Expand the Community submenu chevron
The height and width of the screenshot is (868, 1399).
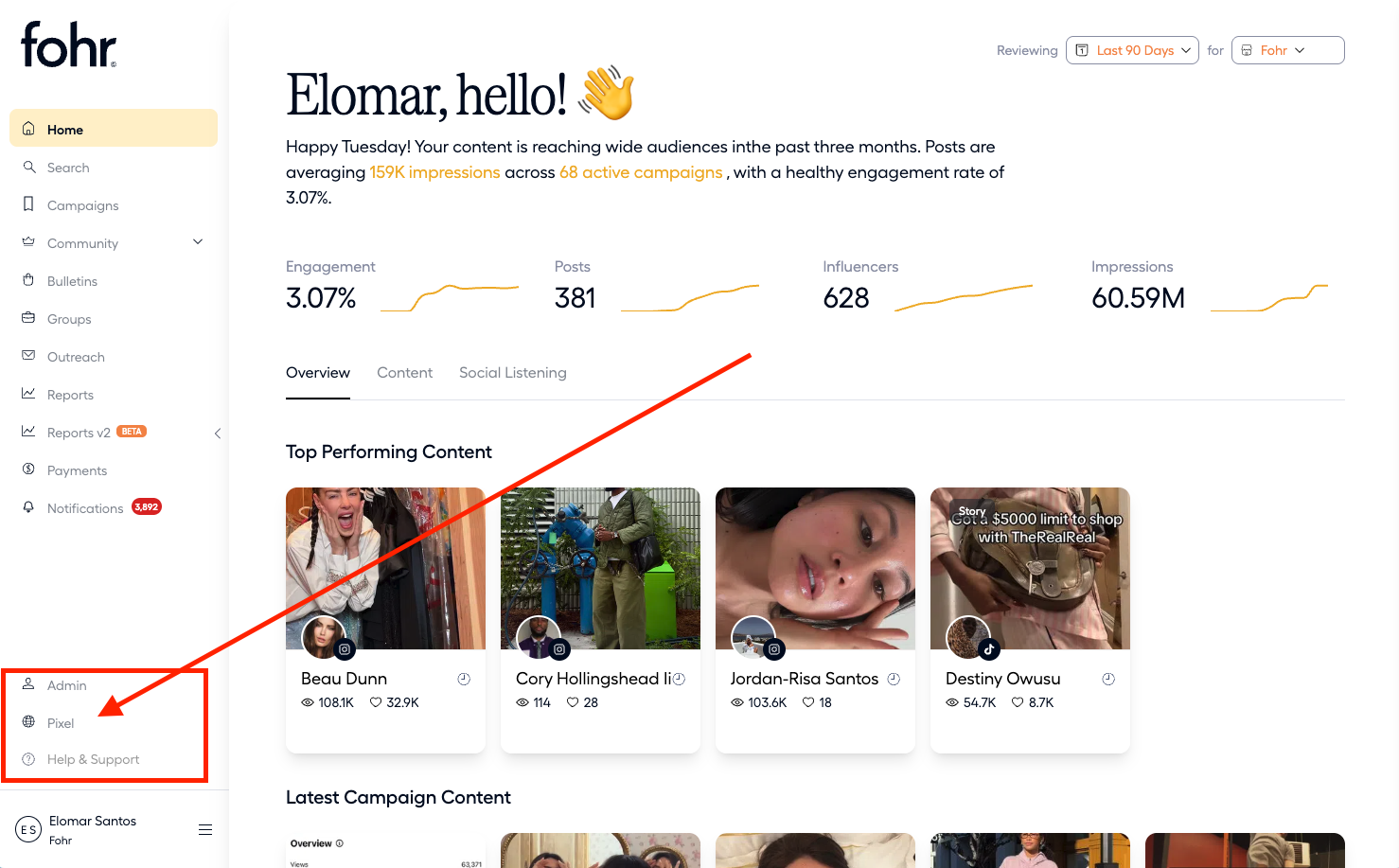click(198, 242)
